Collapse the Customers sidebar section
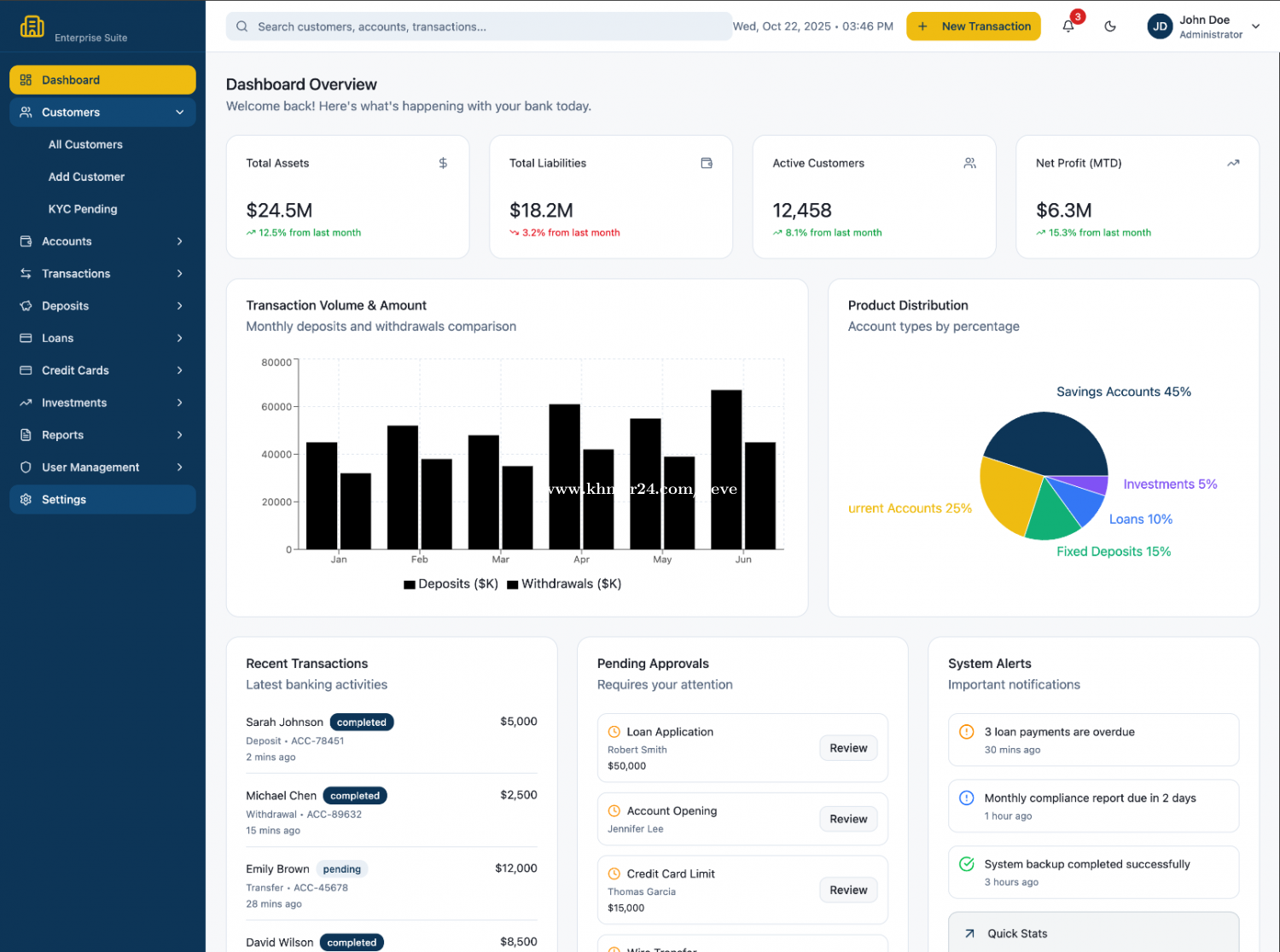The image size is (1280, 952). tap(179, 113)
